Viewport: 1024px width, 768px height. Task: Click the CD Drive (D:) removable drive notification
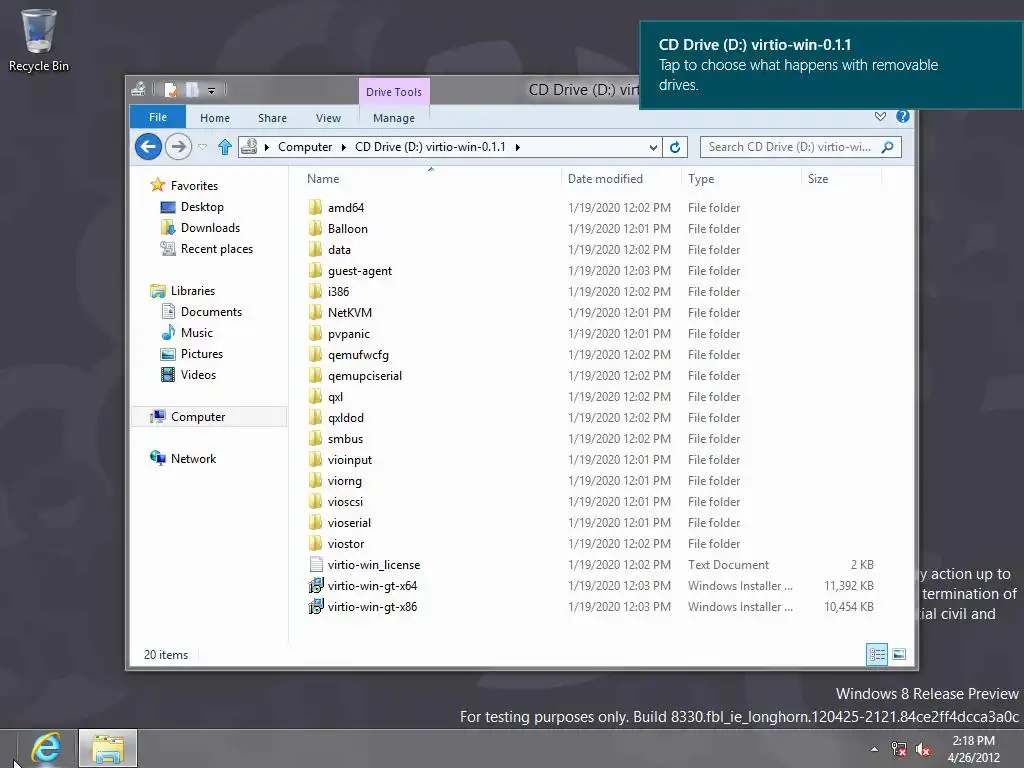pos(831,65)
